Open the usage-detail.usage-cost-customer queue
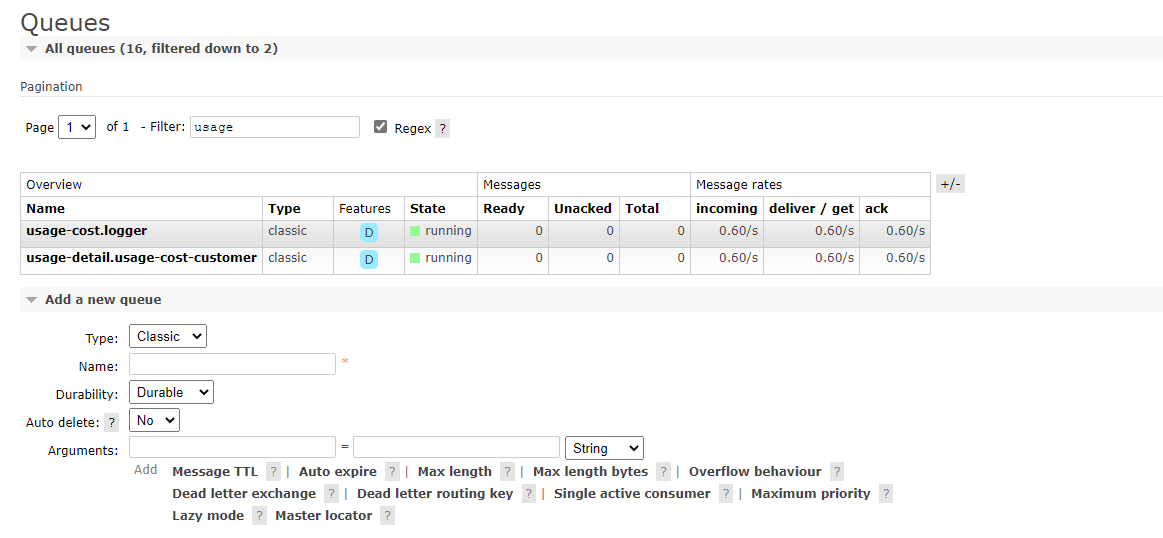This screenshot has width=1163, height=538. [x=142, y=257]
